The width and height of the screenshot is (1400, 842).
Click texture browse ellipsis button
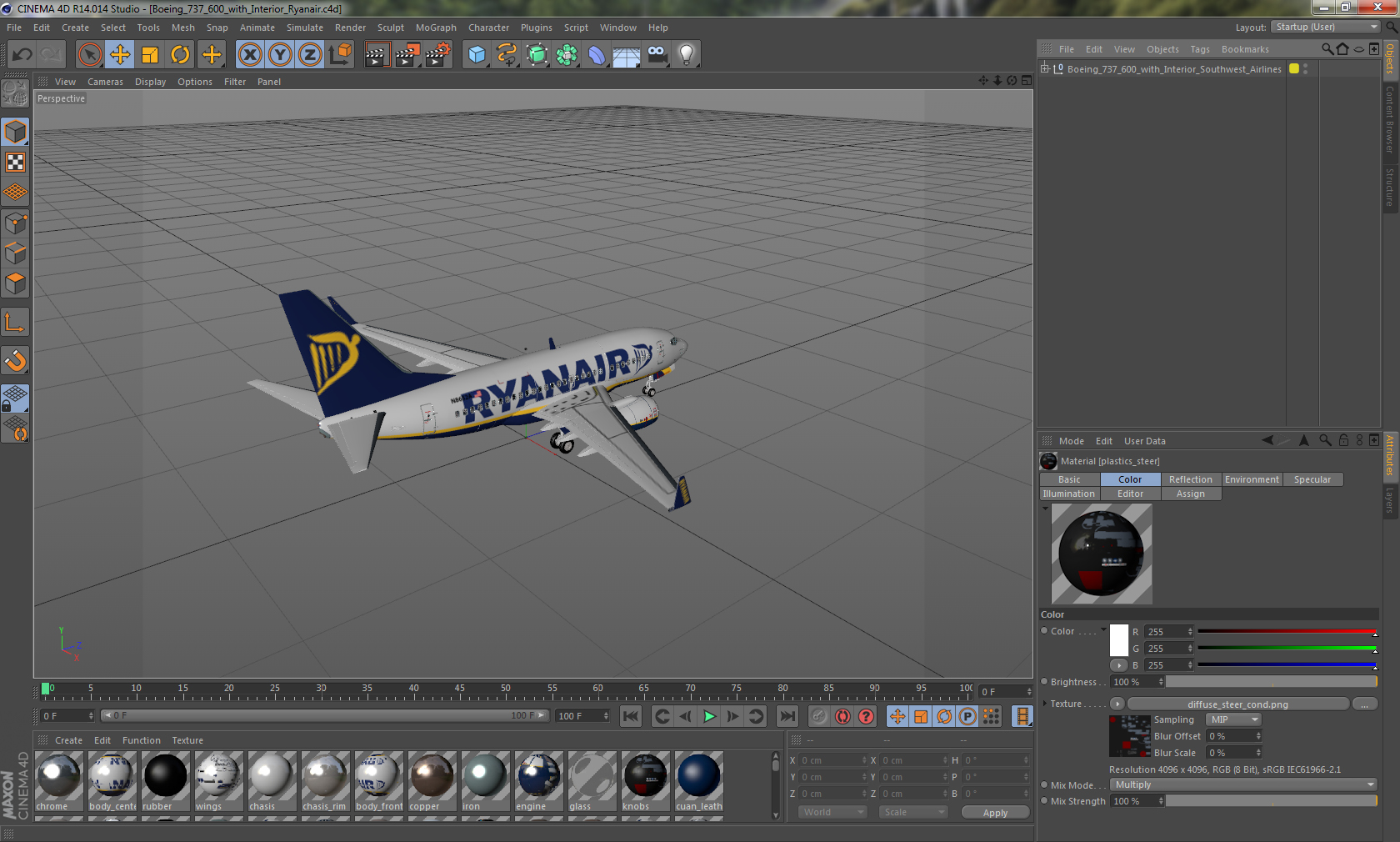(x=1364, y=704)
